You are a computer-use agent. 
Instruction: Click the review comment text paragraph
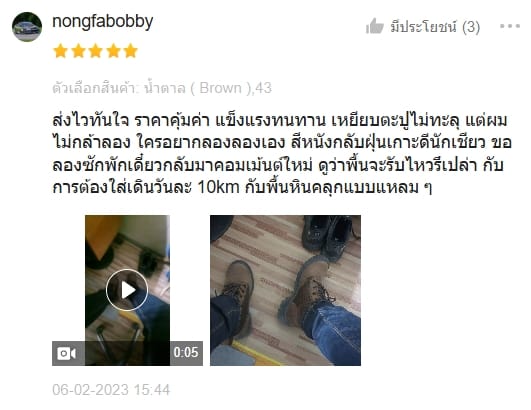(x=281, y=154)
